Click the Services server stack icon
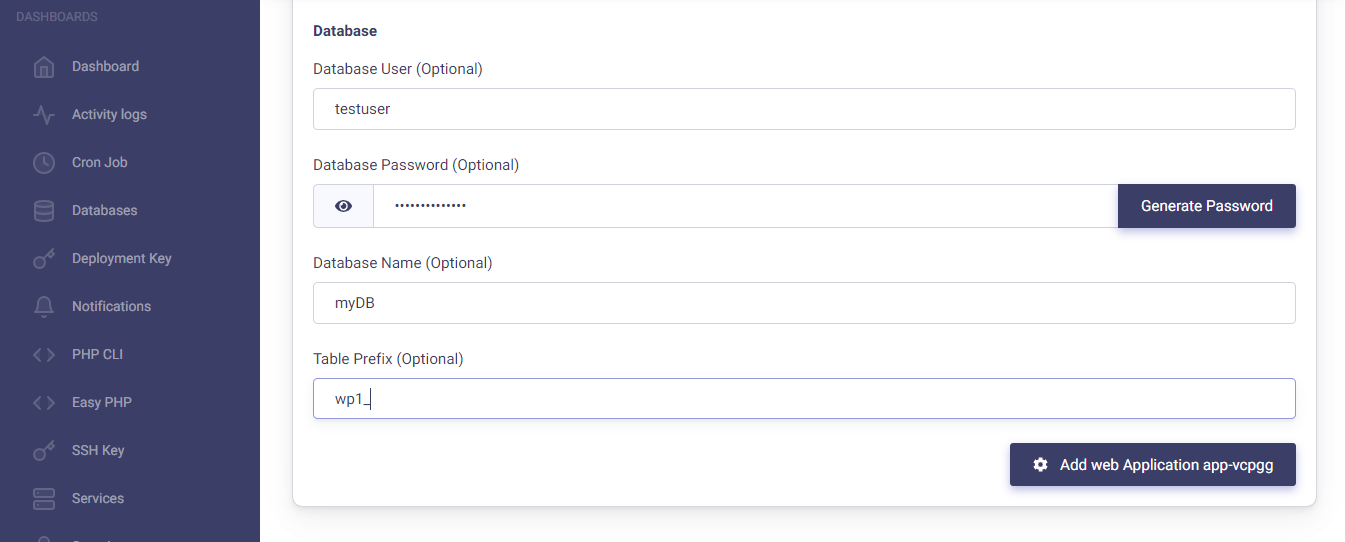The image size is (1345, 542). tap(44, 499)
